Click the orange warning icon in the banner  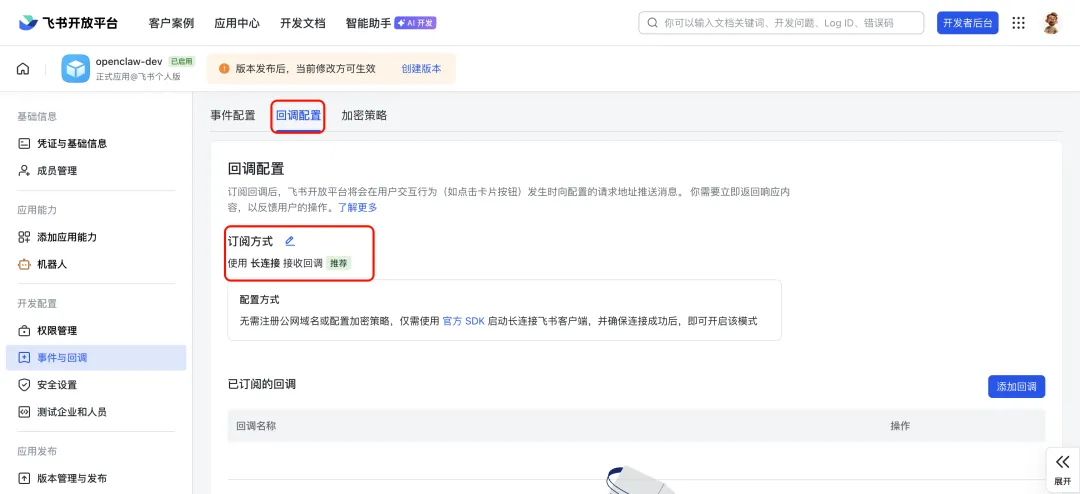click(x=224, y=69)
